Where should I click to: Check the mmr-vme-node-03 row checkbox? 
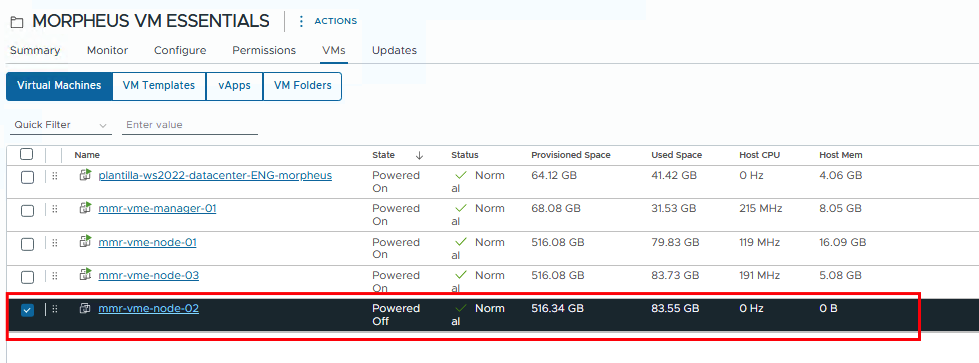(27, 277)
